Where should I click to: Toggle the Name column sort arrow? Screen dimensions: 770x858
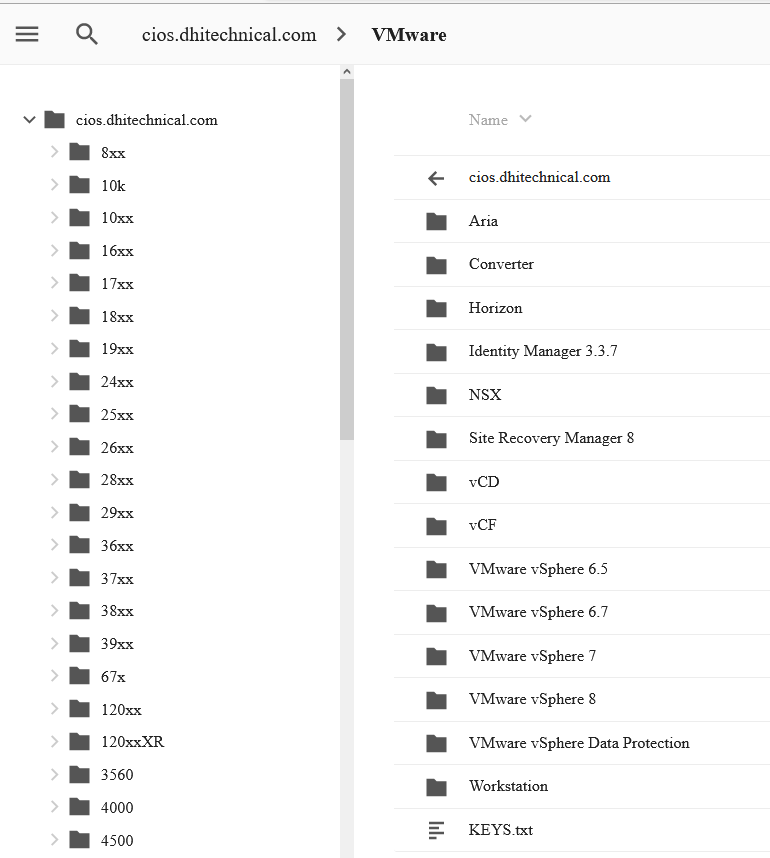(525, 119)
